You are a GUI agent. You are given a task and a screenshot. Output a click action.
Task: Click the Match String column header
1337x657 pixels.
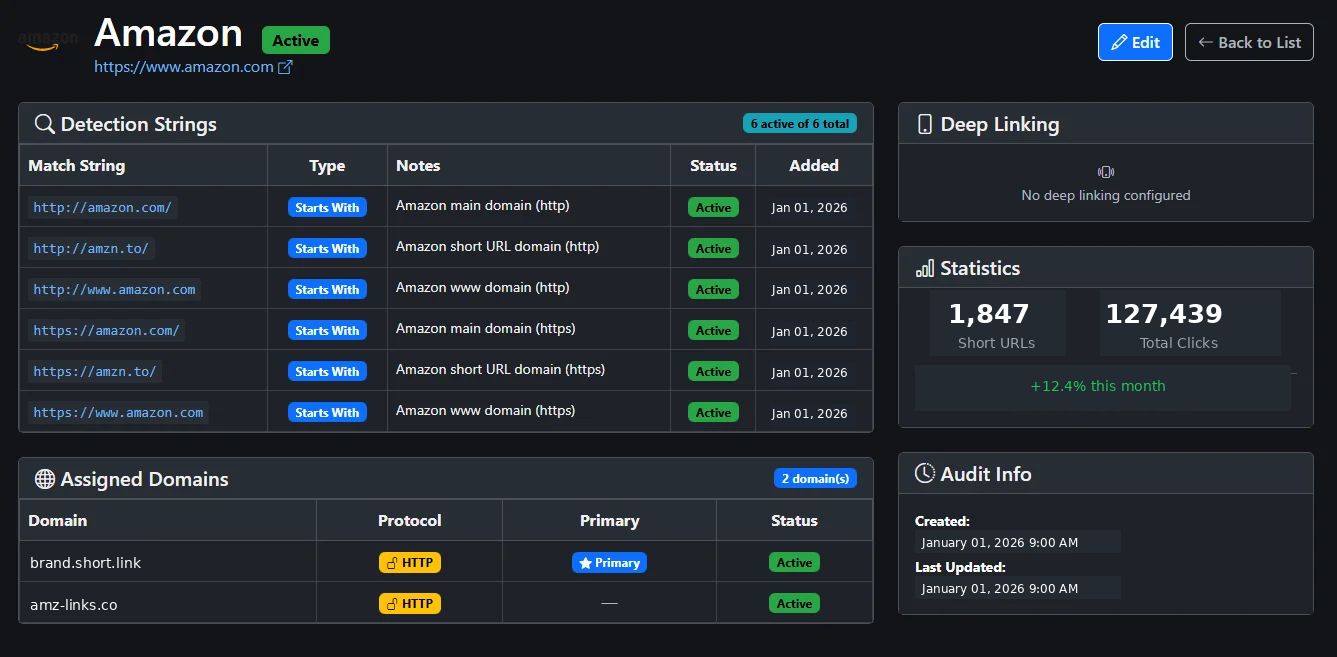pos(77,166)
